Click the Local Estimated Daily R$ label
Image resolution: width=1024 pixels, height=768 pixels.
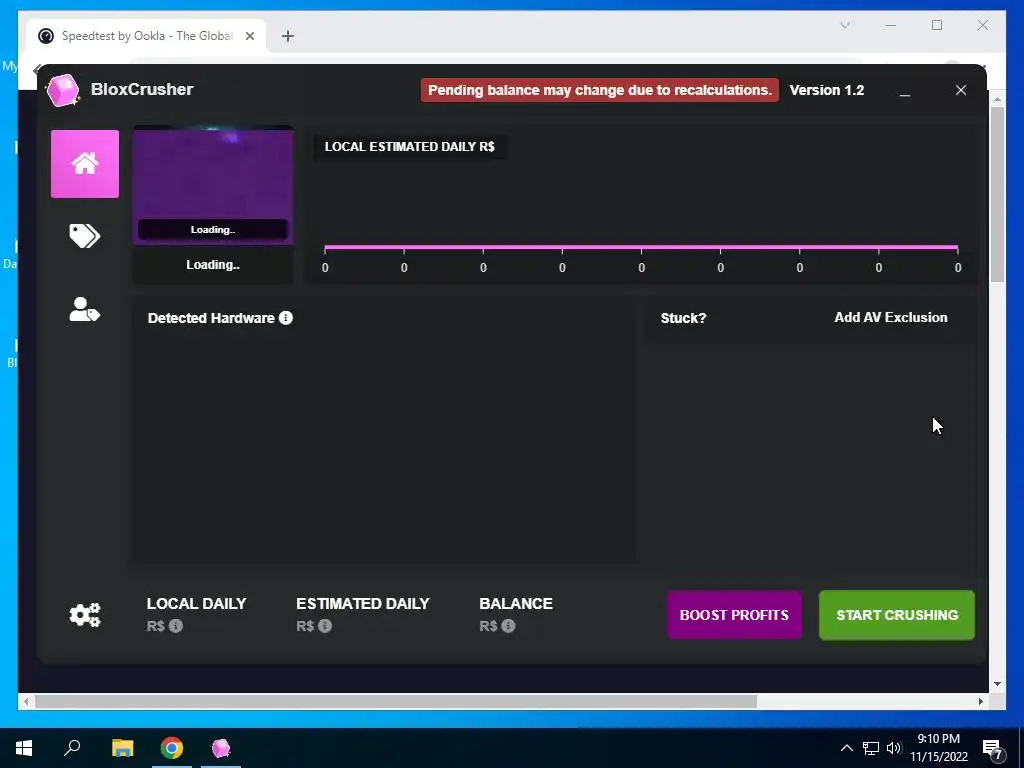pyautogui.click(x=409, y=146)
